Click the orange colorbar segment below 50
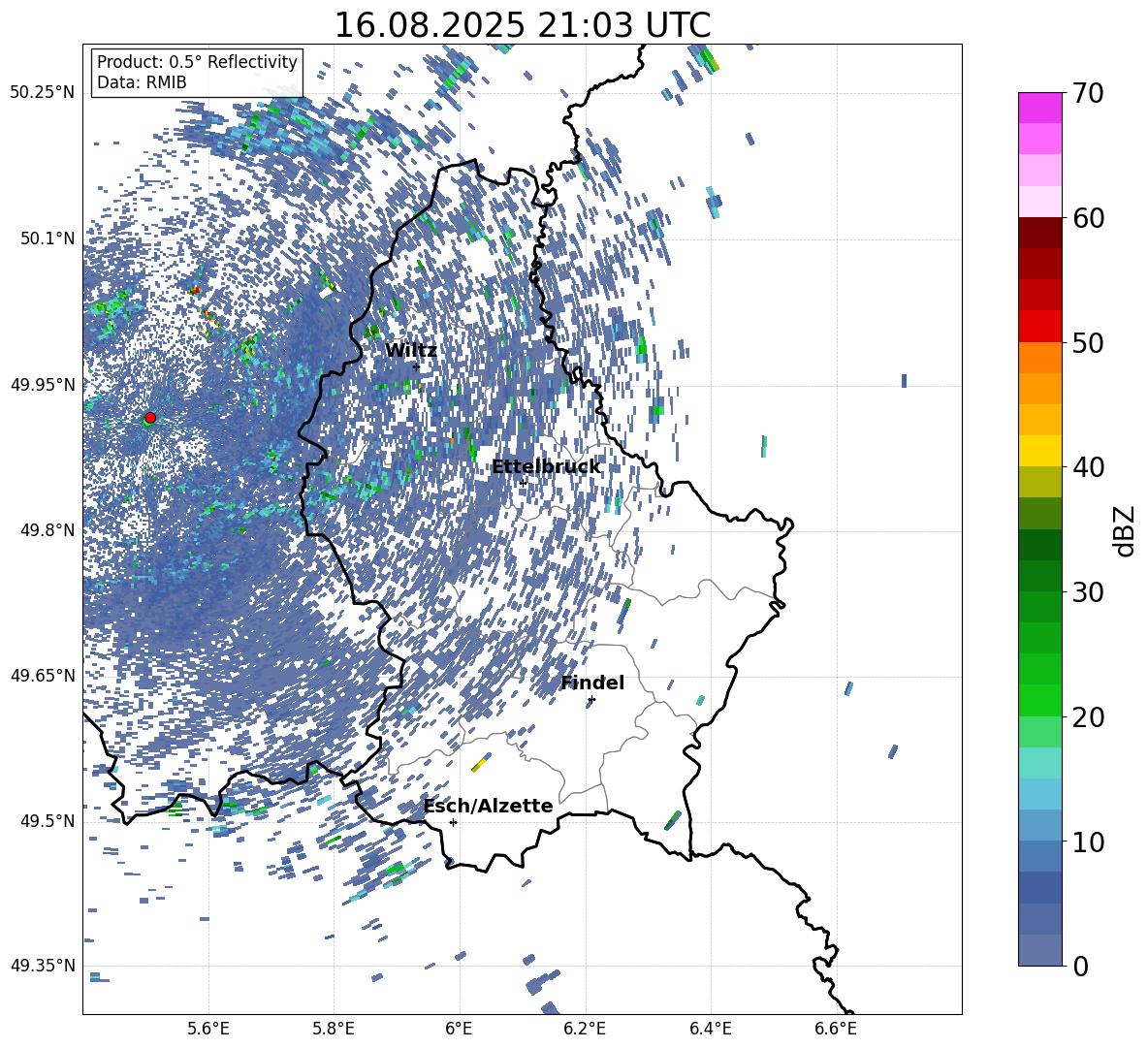Image resolution: width=1148 pixels, height=1048 pixels. [1039, 358]
